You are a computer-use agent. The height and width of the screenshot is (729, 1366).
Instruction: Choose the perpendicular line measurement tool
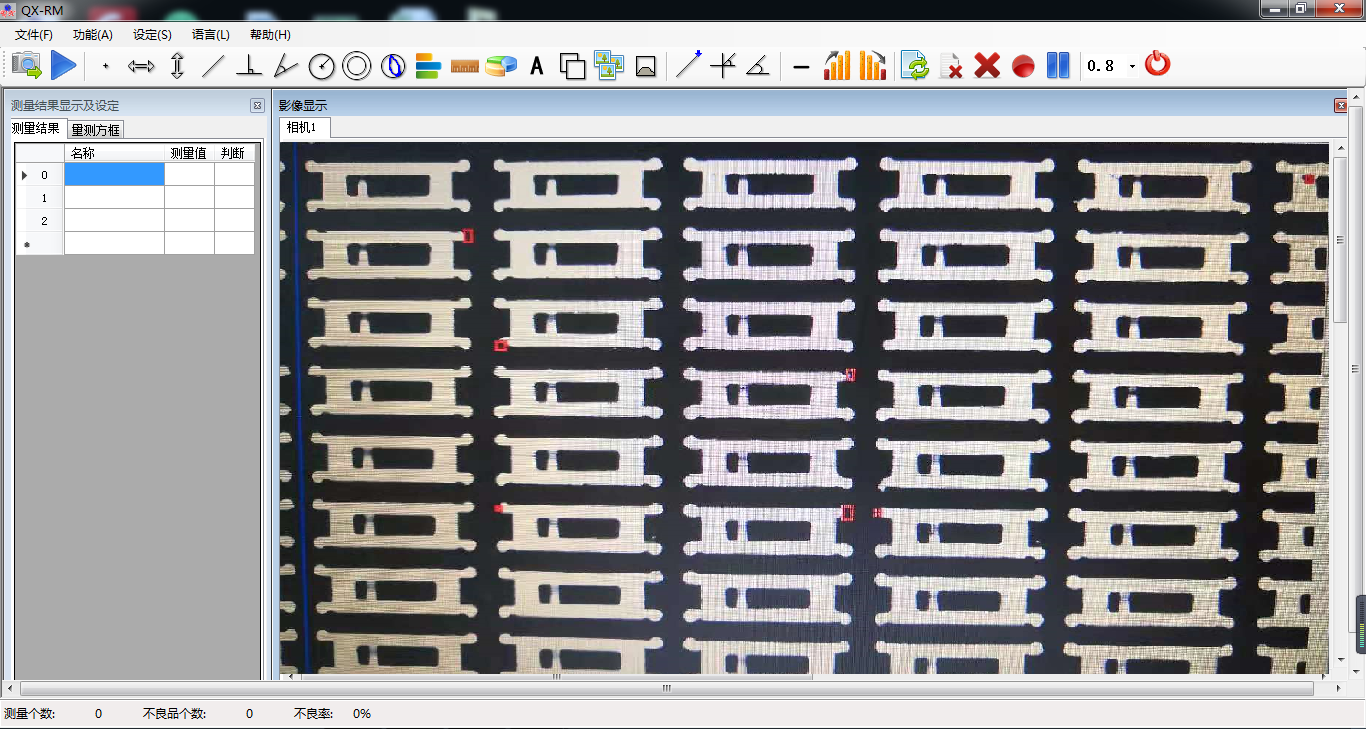pyautogui.click(x=249, y=67)
